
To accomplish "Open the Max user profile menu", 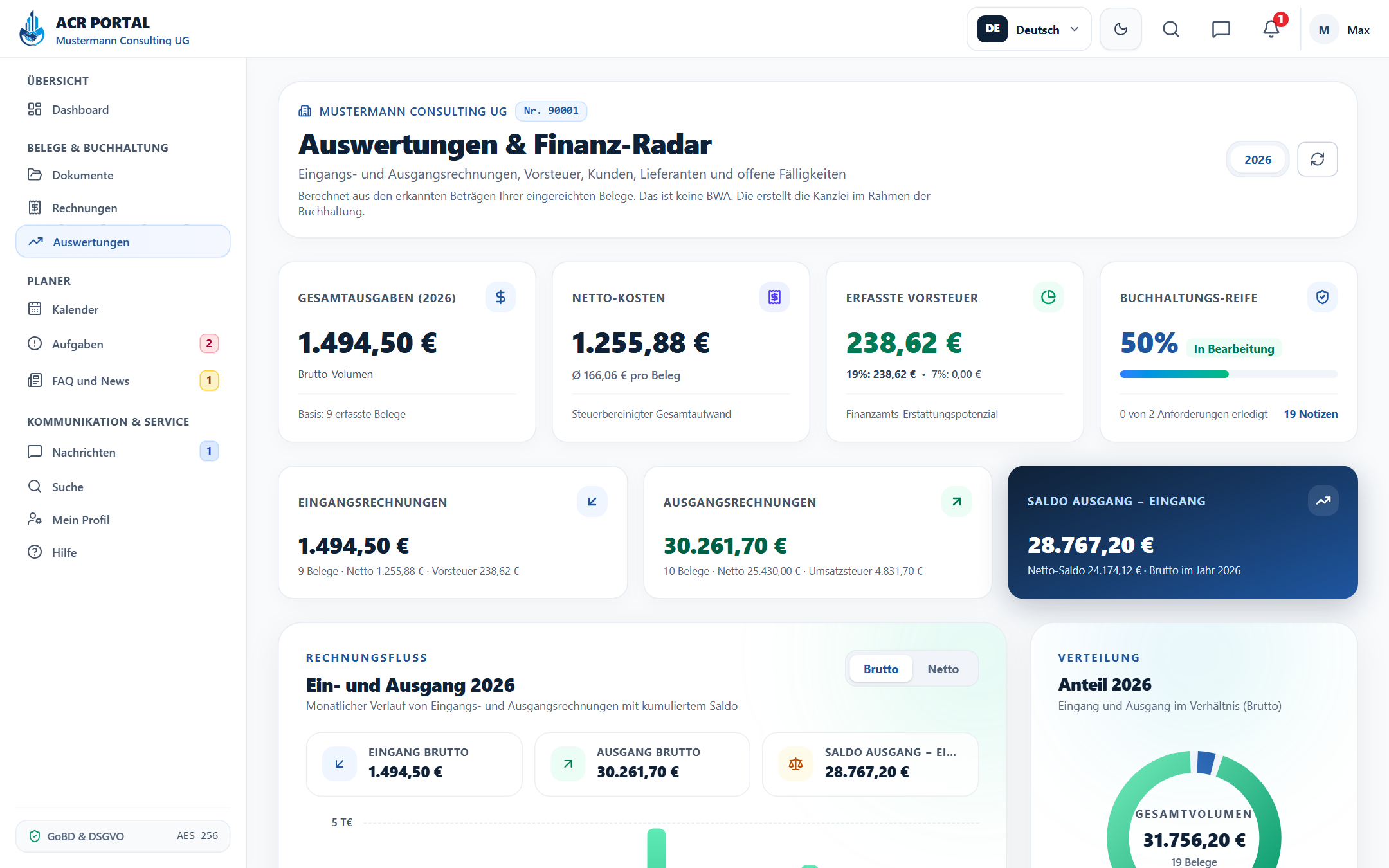I will 1341,30.
